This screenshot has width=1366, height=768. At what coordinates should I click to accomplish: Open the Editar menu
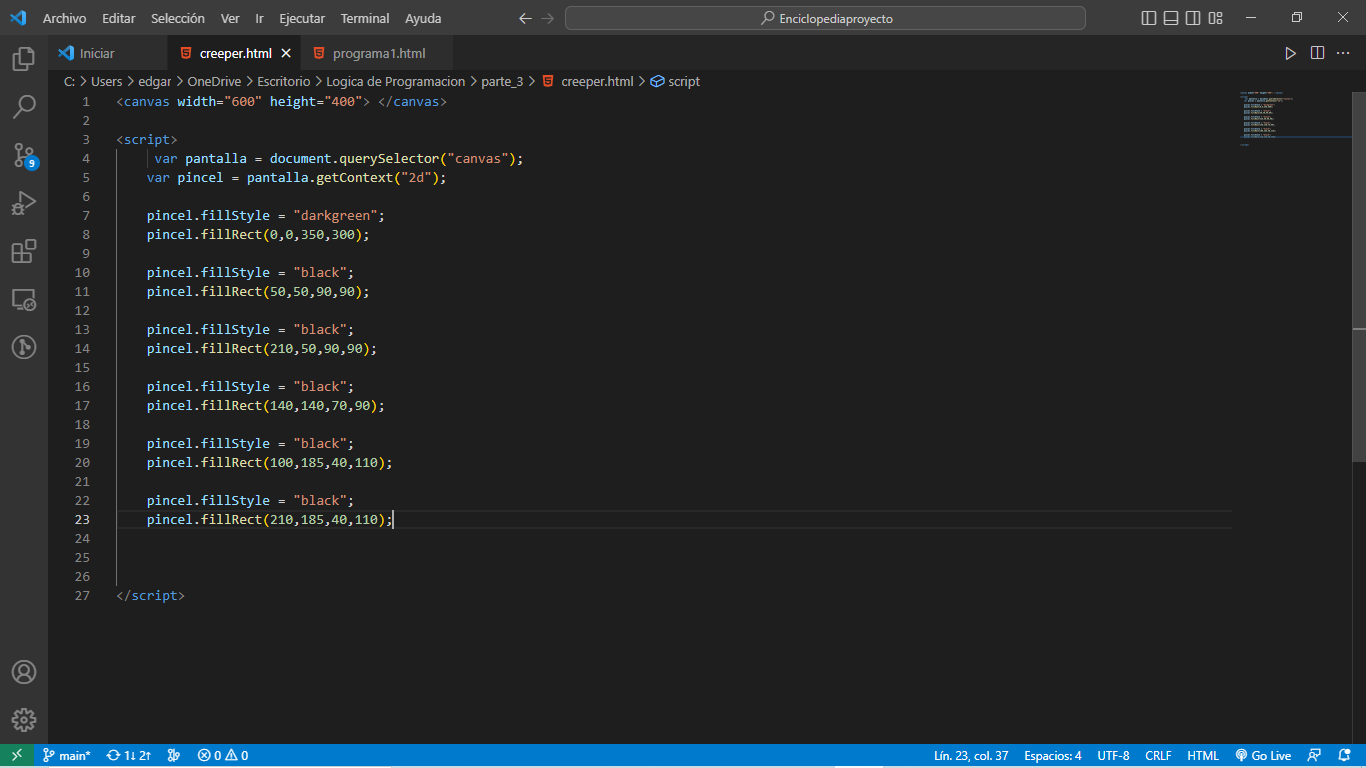point(118,18)
